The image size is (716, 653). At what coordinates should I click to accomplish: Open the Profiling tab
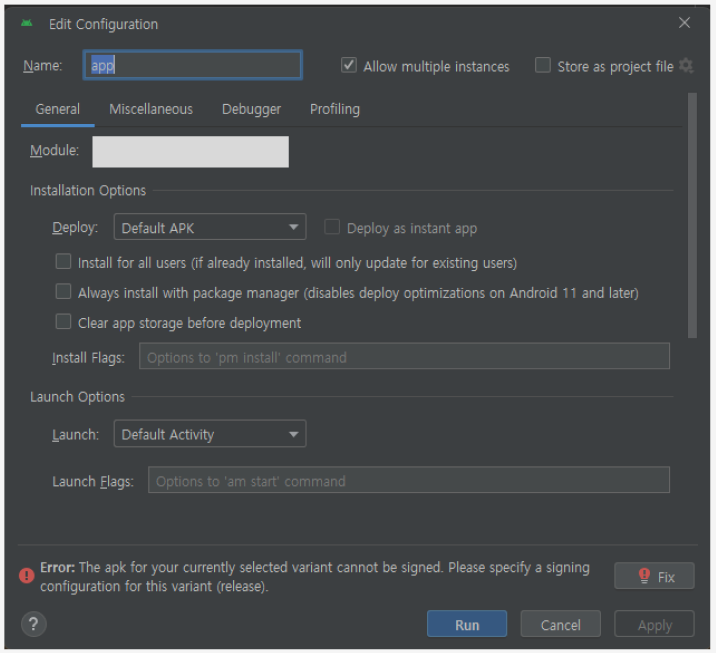[x=335, y=109]
